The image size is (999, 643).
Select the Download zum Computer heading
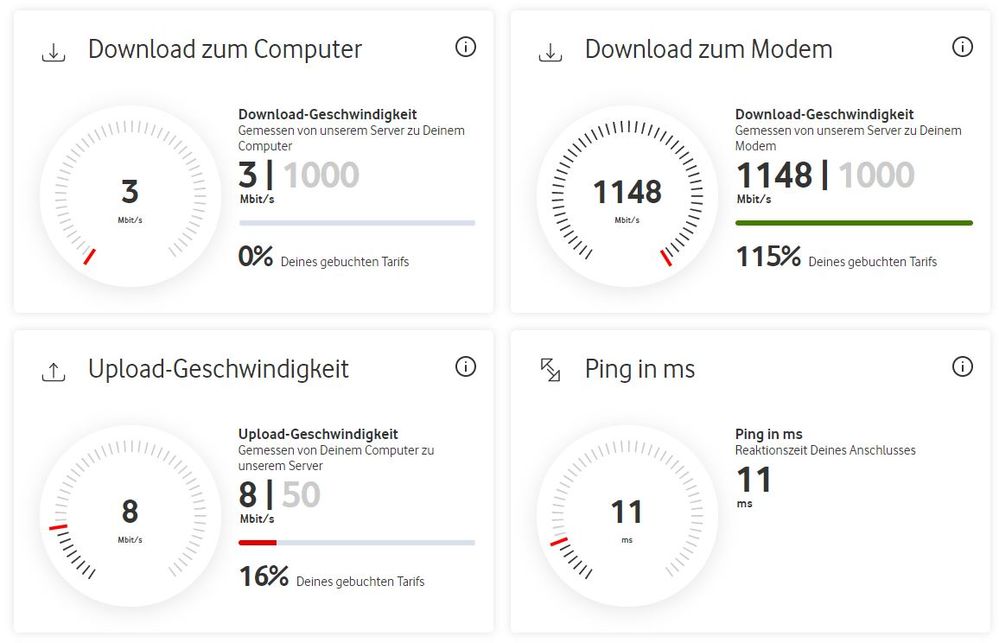point(224,48)
